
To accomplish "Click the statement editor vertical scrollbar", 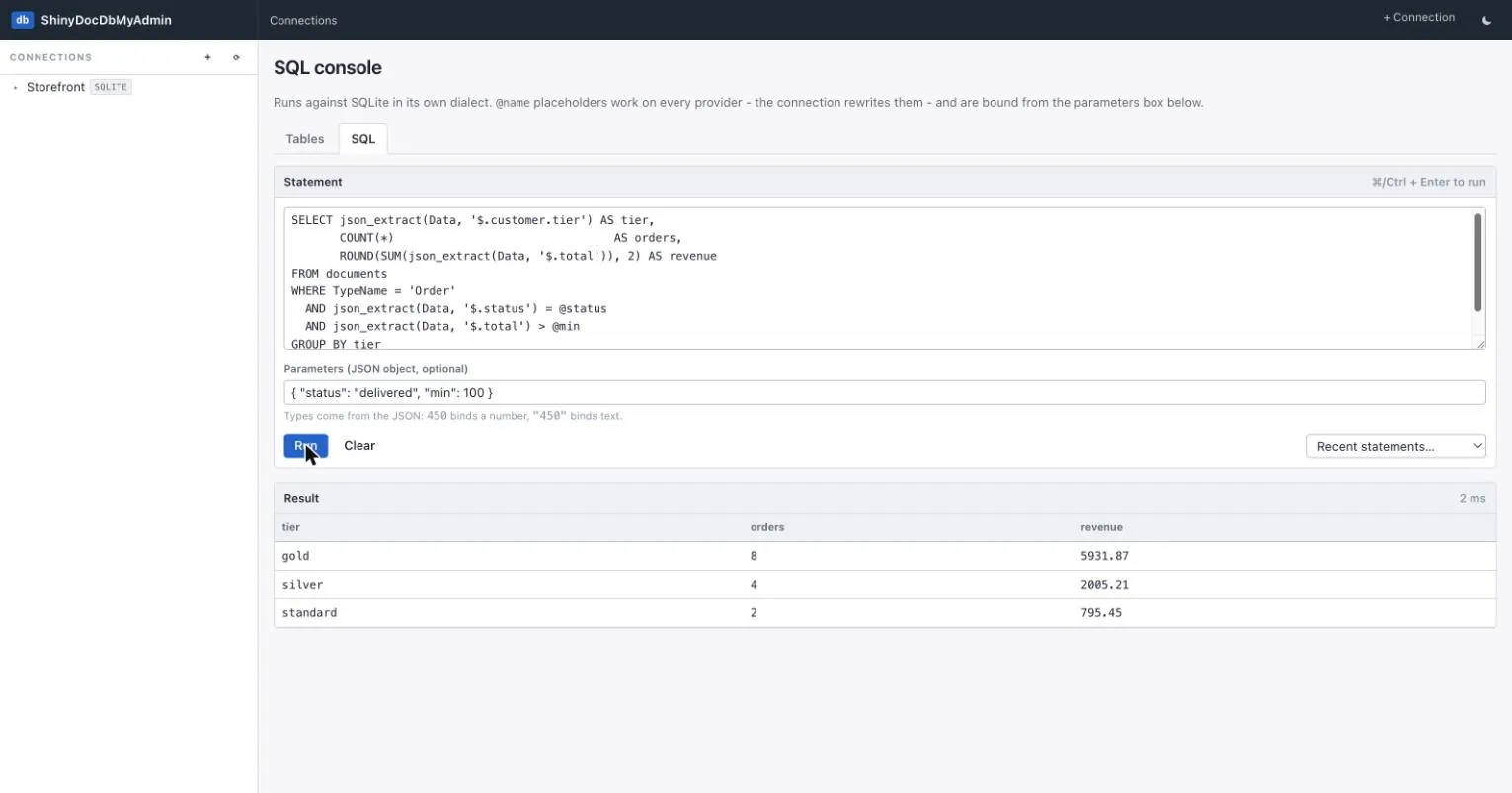I will 1478,263.
